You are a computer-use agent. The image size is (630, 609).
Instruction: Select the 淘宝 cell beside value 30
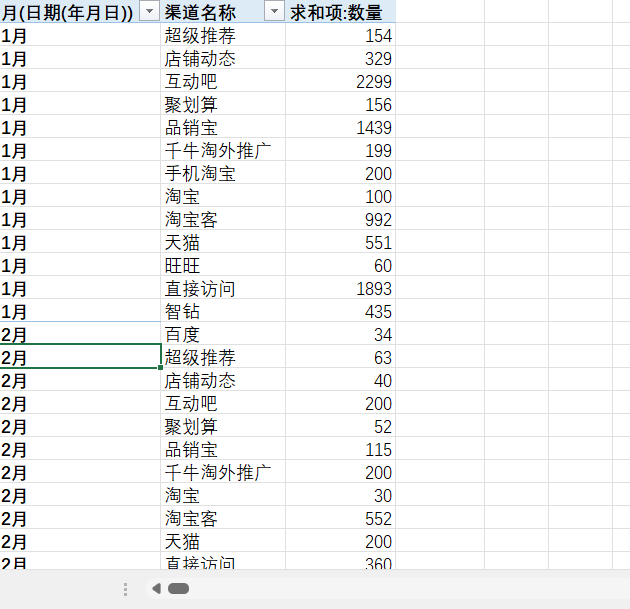(x=223, y=495)
